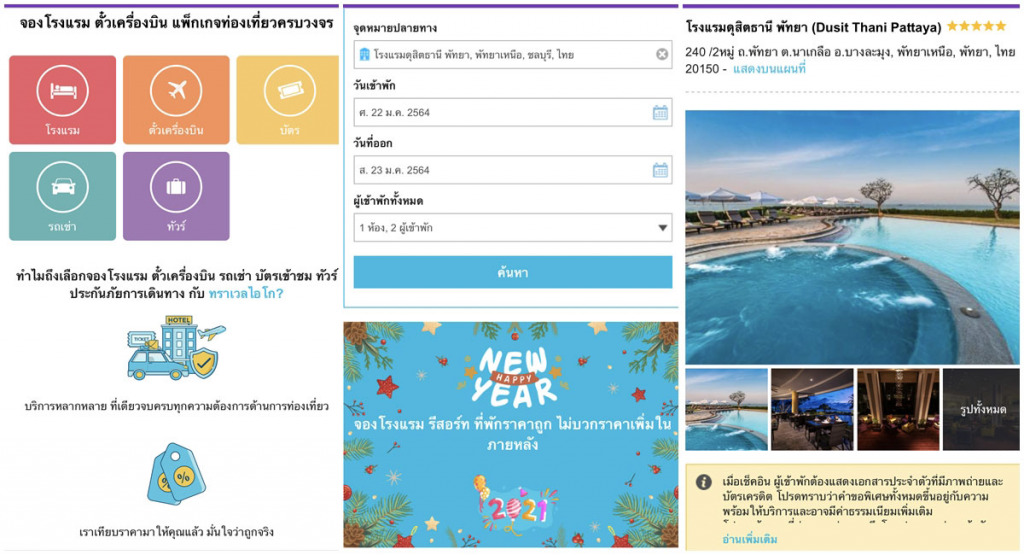Follow the ทราเวลไอโก link
This screenshot has width=1024, height=555.
(246, 294)
